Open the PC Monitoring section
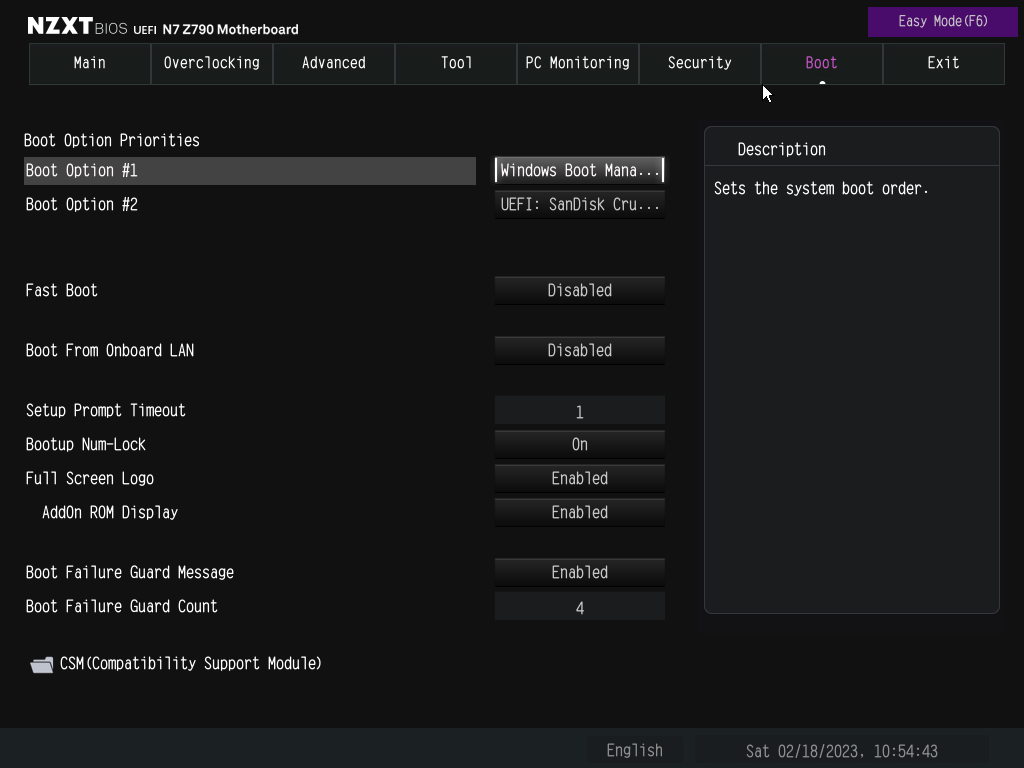Screen dimensions: 1024x768 coord(577,63)
